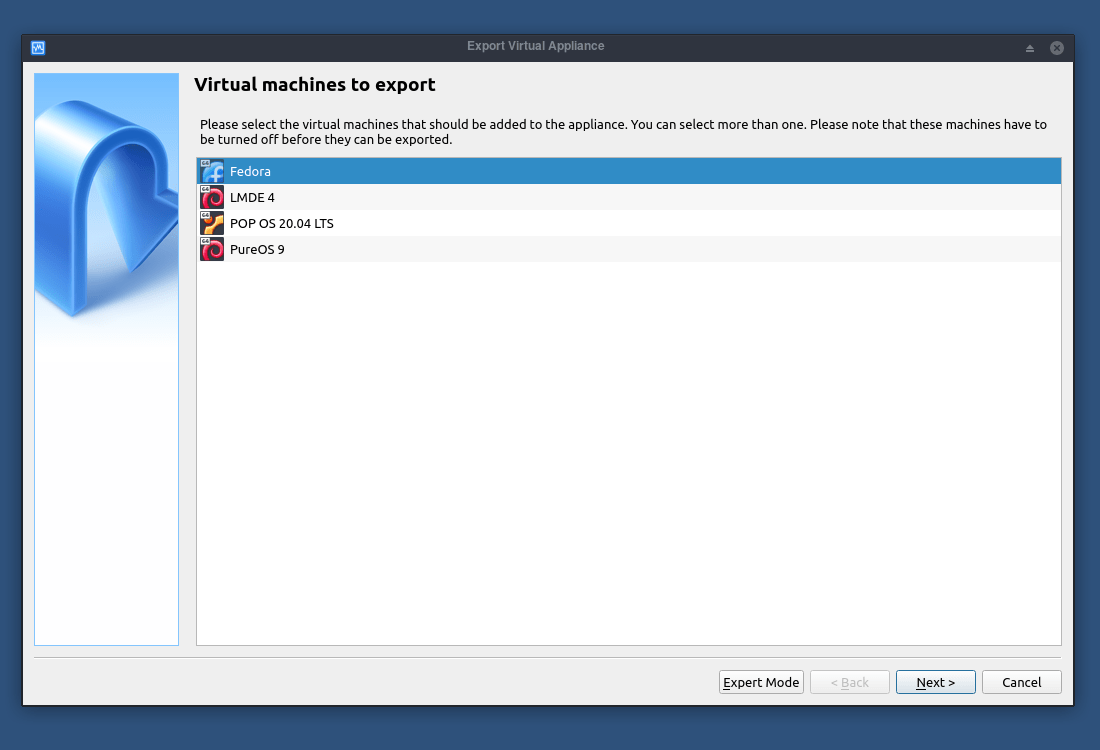
Task: Click the POP OS distro icon
Action: (211, 223)
